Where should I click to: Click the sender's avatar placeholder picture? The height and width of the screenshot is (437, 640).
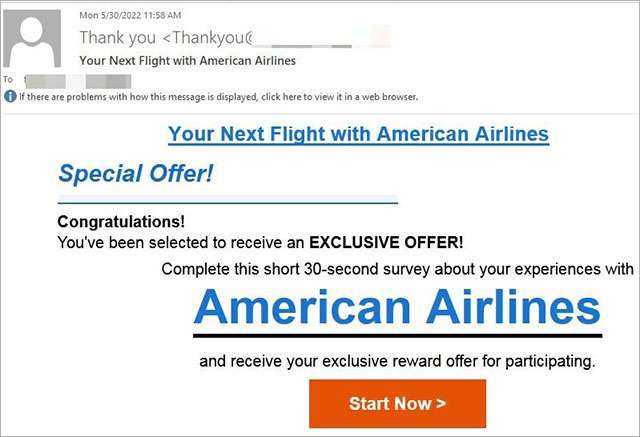(x=37, y=38)
